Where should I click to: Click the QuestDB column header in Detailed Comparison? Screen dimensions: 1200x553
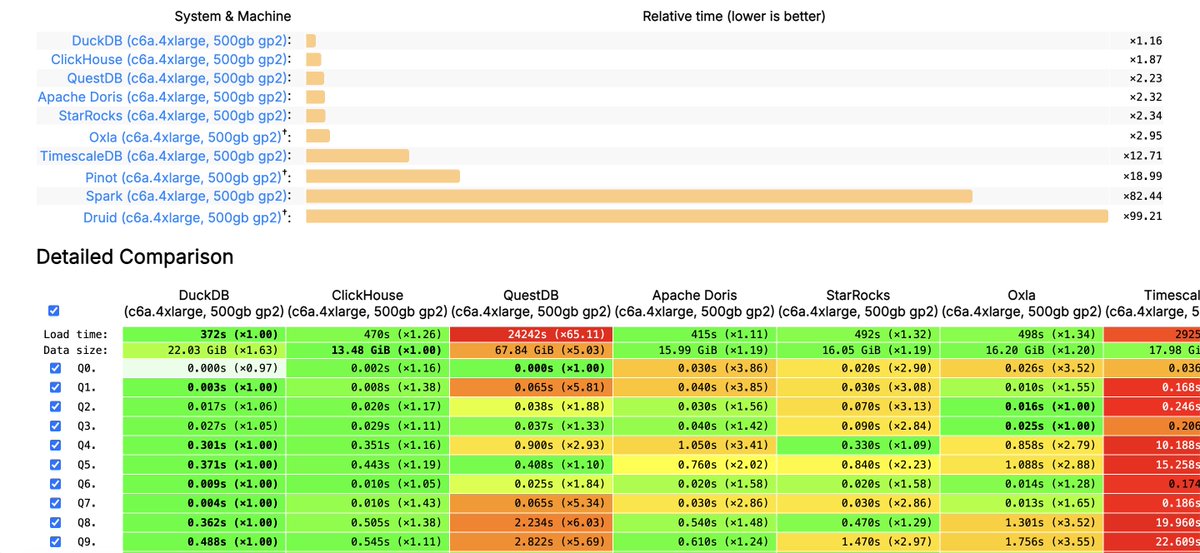pos(531,303)
